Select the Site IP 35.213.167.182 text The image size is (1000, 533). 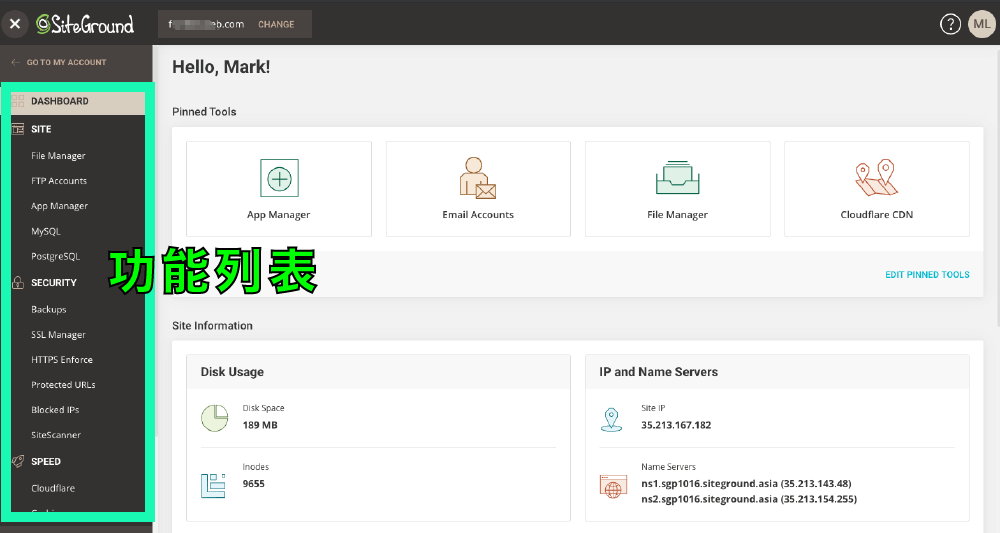(676, 425)
